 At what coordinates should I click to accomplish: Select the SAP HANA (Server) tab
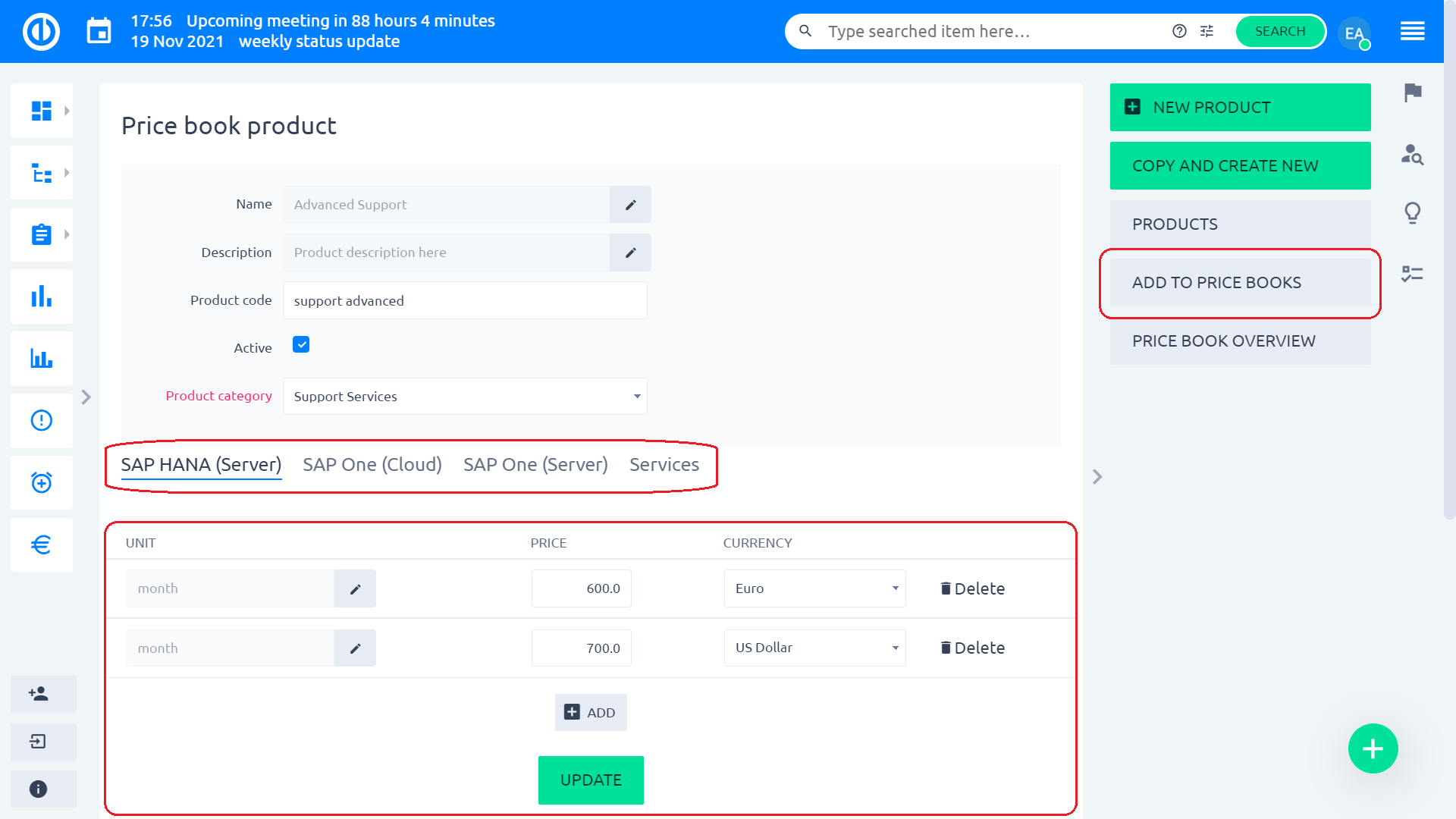click(x=201, y=465)
